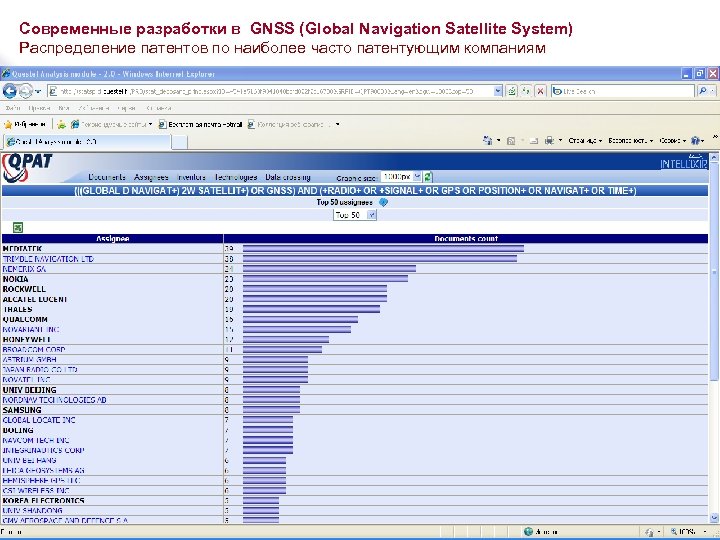Open NORDNAV TECHNOLOGIES AB assignee link

55,400
